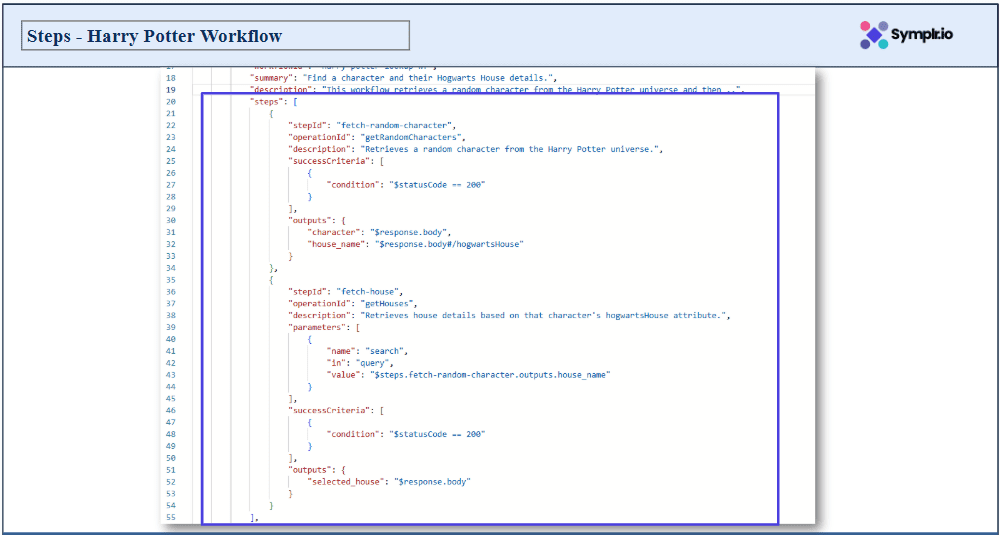
Task: Click the Sympl.io brand name text
Action: pyautogui.click(x=921, y=35)
